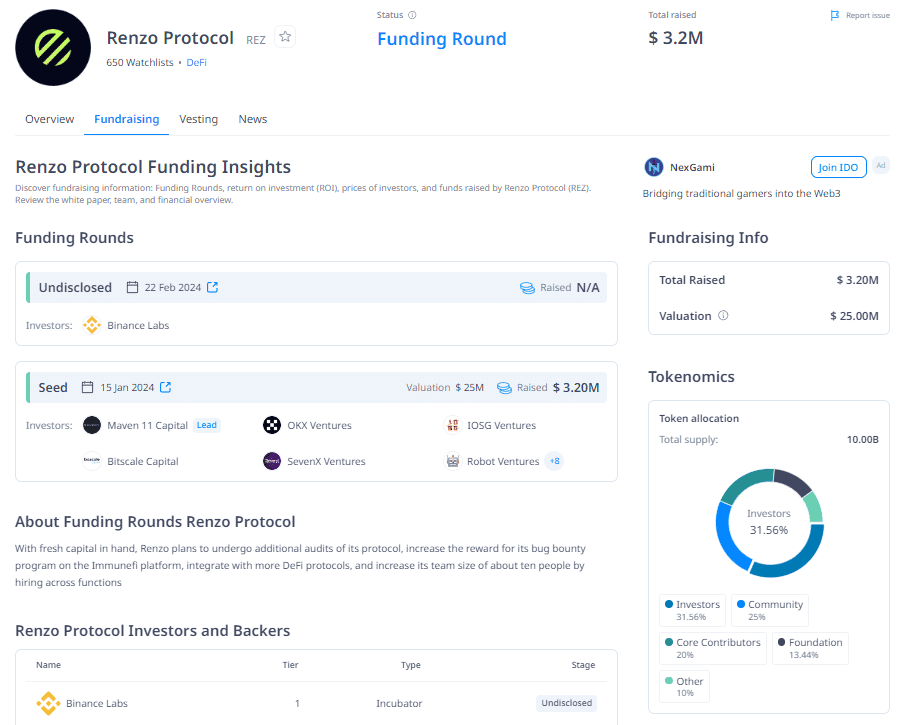Open Binance Labs row in backers table
The image size is (901, 725).
[x=316, y=703]
